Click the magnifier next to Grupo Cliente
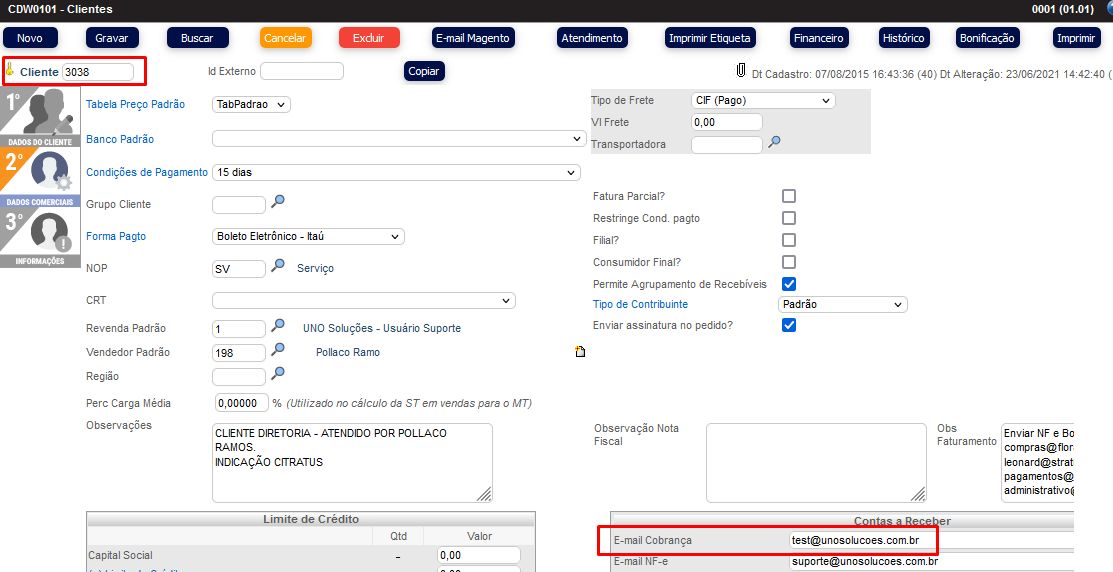Viewport: 1113px width, 572px height. (x=278, y=202)
